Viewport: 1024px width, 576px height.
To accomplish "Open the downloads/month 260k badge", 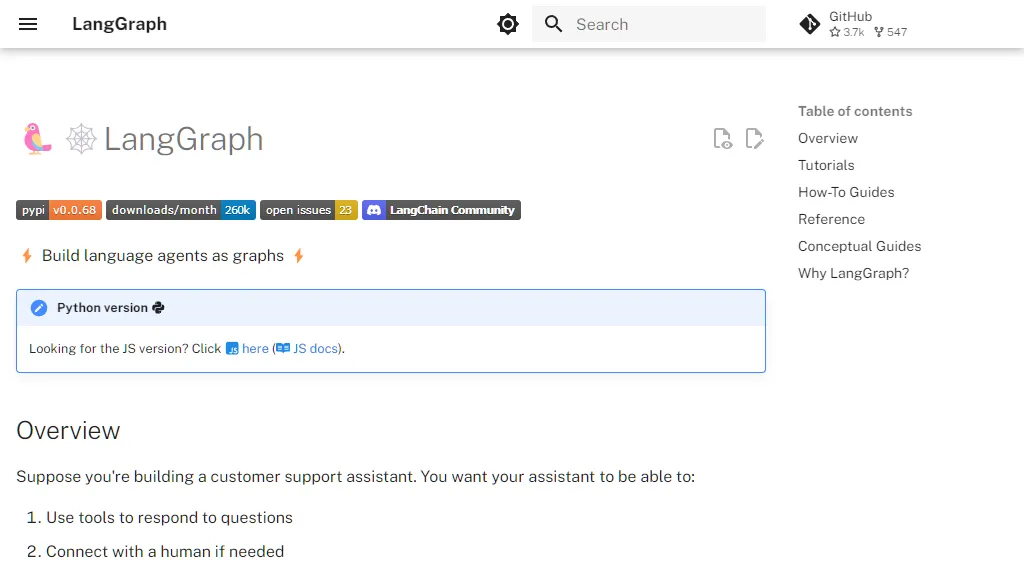I will pos(181,210).
